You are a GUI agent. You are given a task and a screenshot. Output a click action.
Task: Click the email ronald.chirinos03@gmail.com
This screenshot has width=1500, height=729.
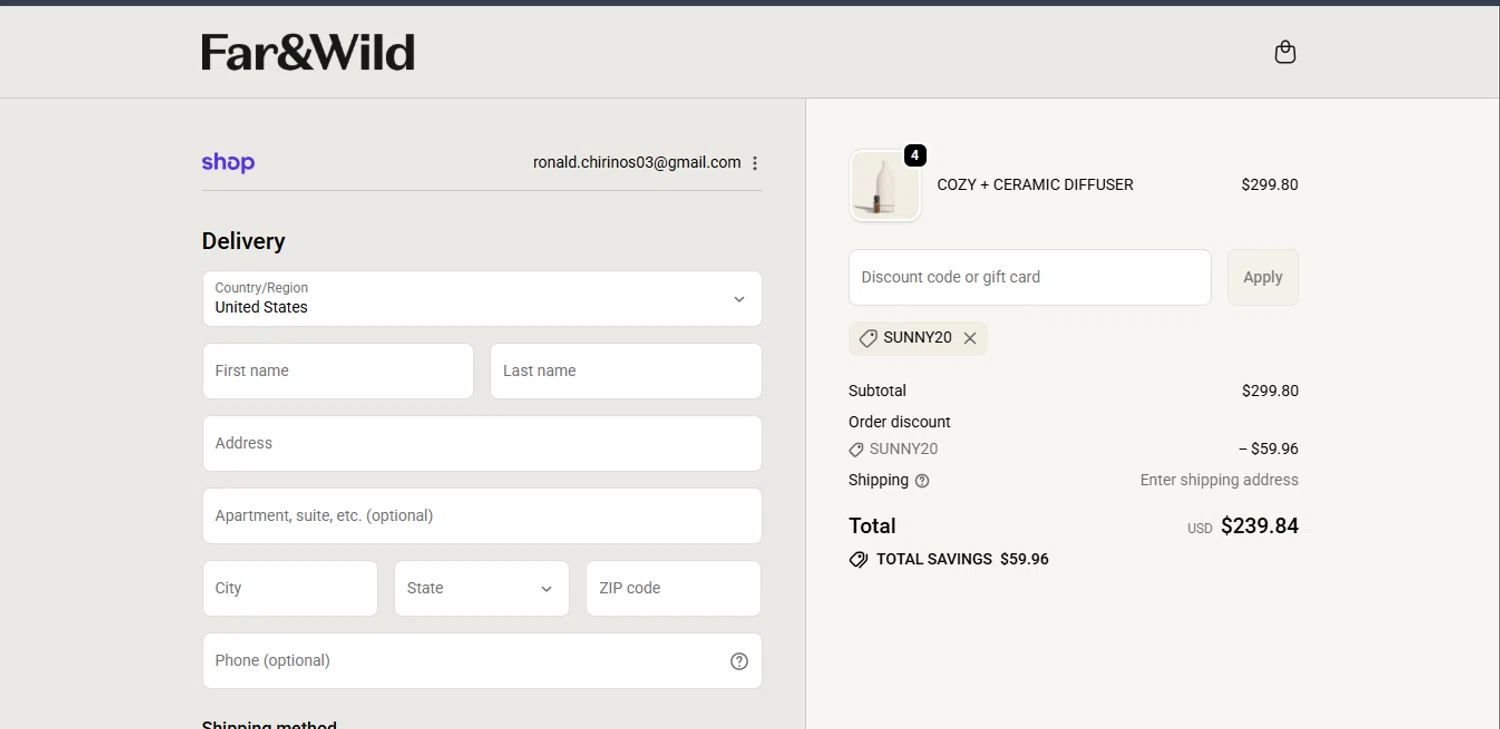click(x=637, y=162)
